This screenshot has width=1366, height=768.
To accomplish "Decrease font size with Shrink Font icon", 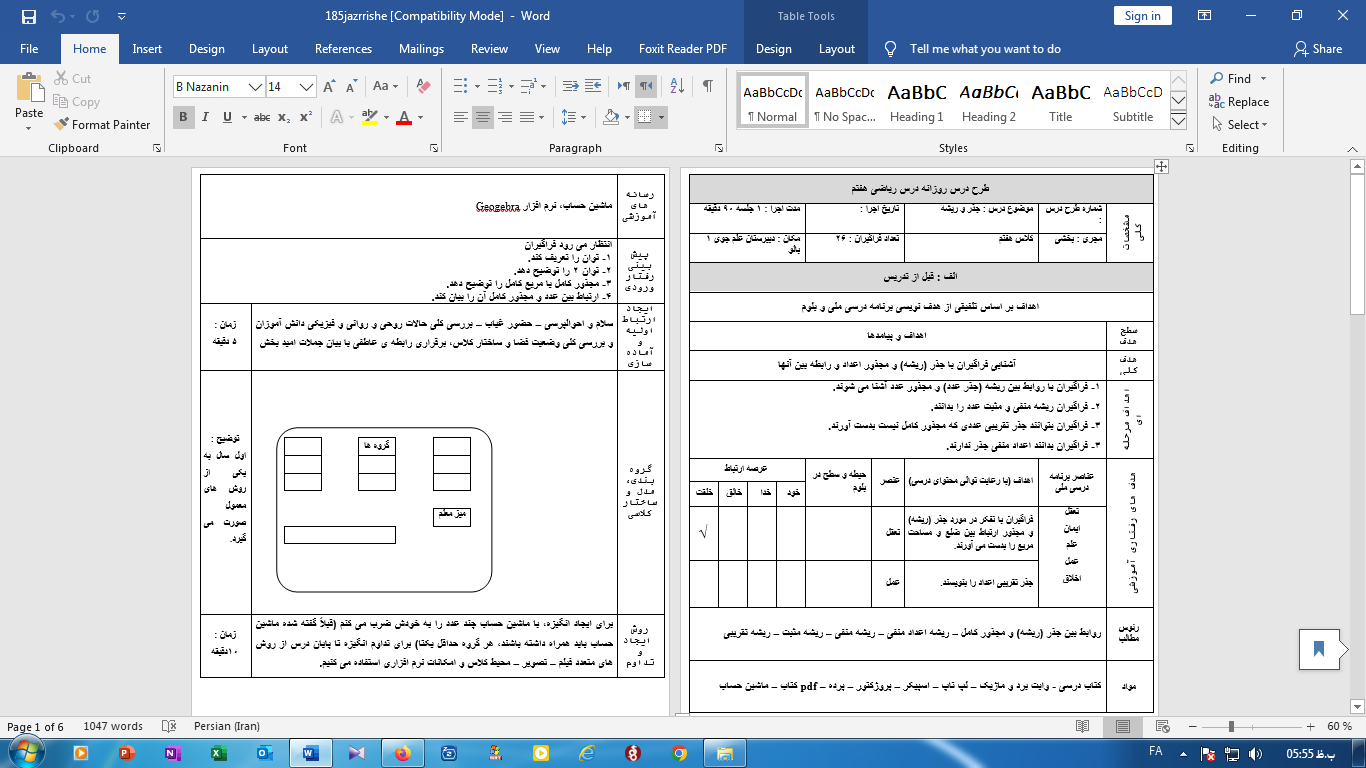I will point(349,87).
